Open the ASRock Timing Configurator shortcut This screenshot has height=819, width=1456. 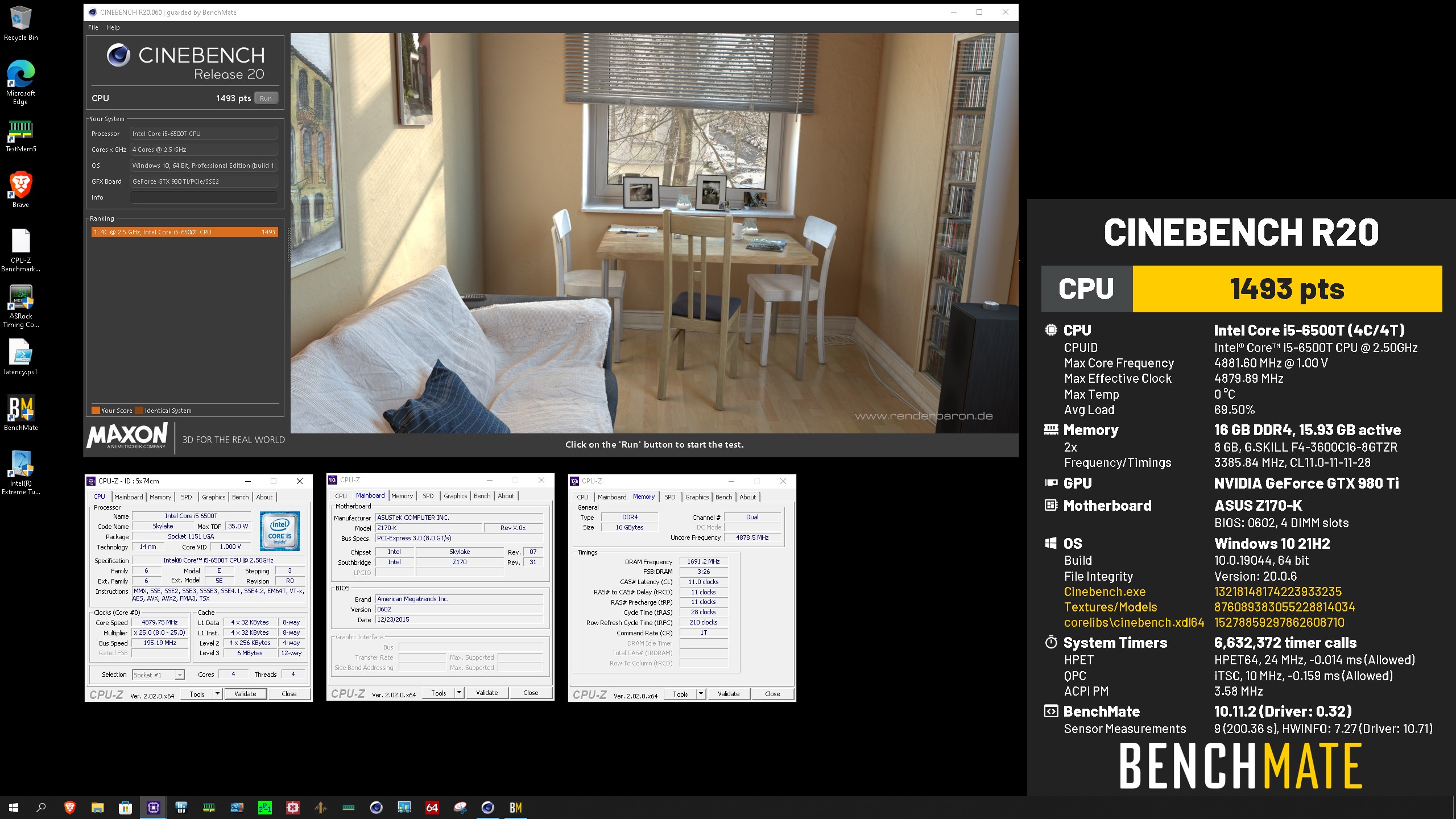(20, 306)
